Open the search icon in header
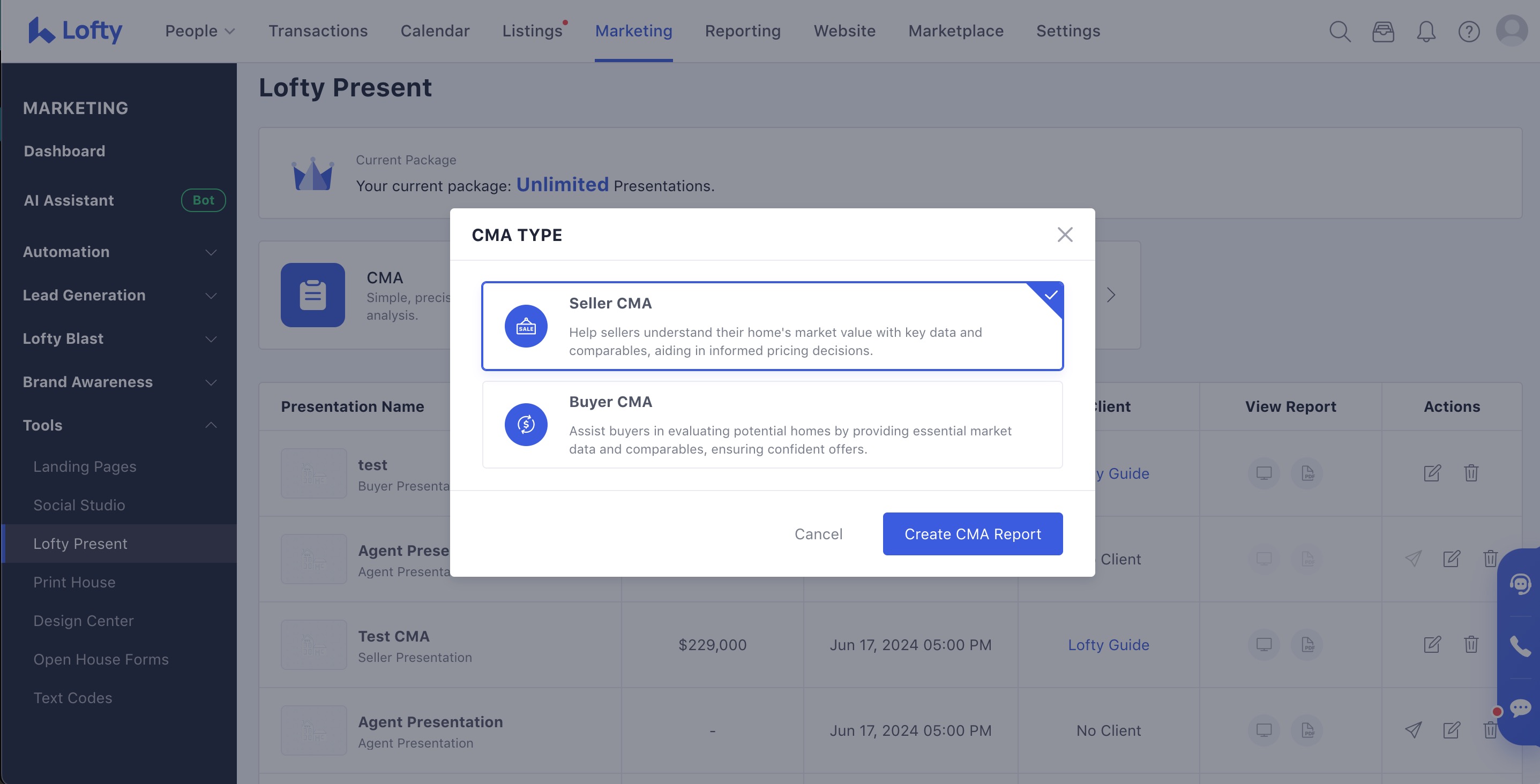Screen dimensions: 1540x784 click(1340, 31)
